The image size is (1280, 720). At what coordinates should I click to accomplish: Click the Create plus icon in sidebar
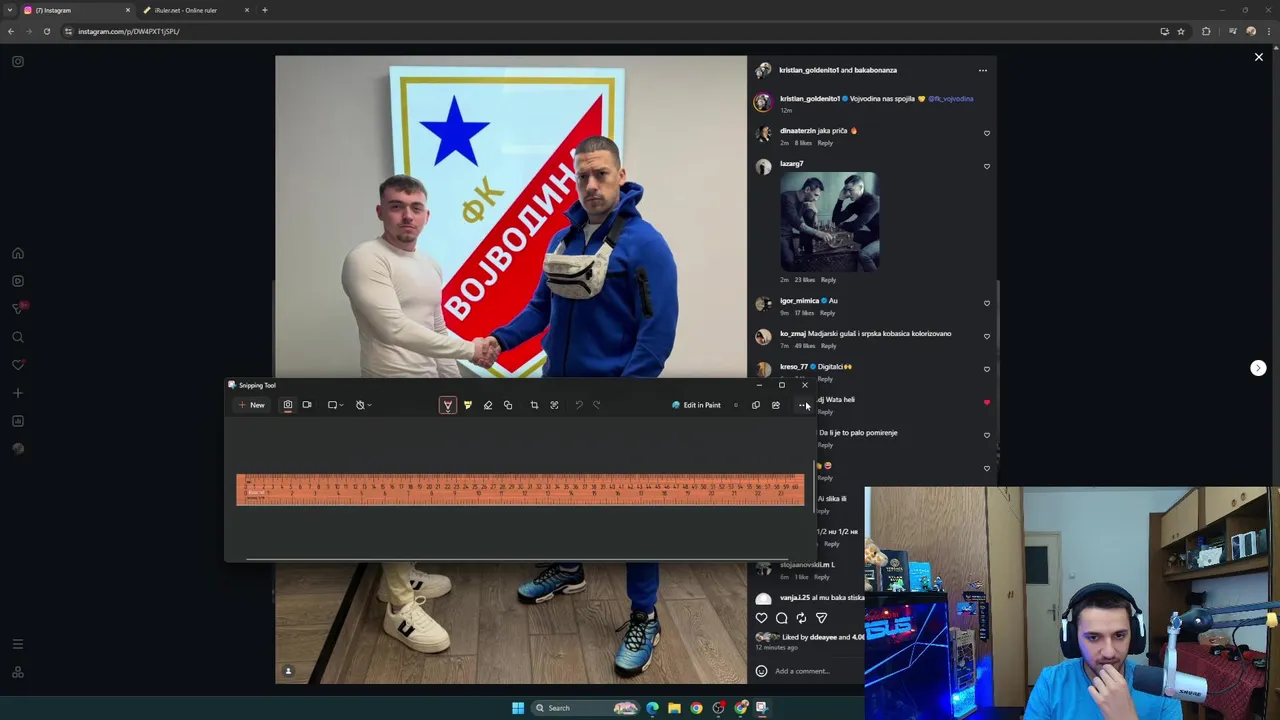click(x=18, y=393)
